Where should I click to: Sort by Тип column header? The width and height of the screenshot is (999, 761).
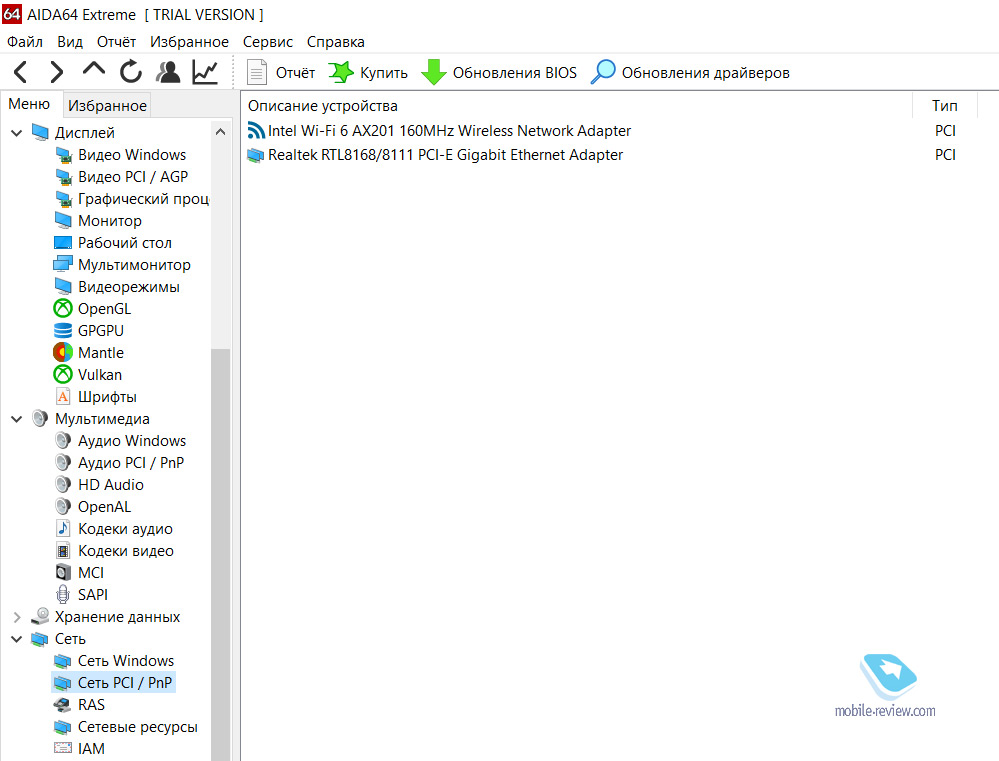(945, 106)
